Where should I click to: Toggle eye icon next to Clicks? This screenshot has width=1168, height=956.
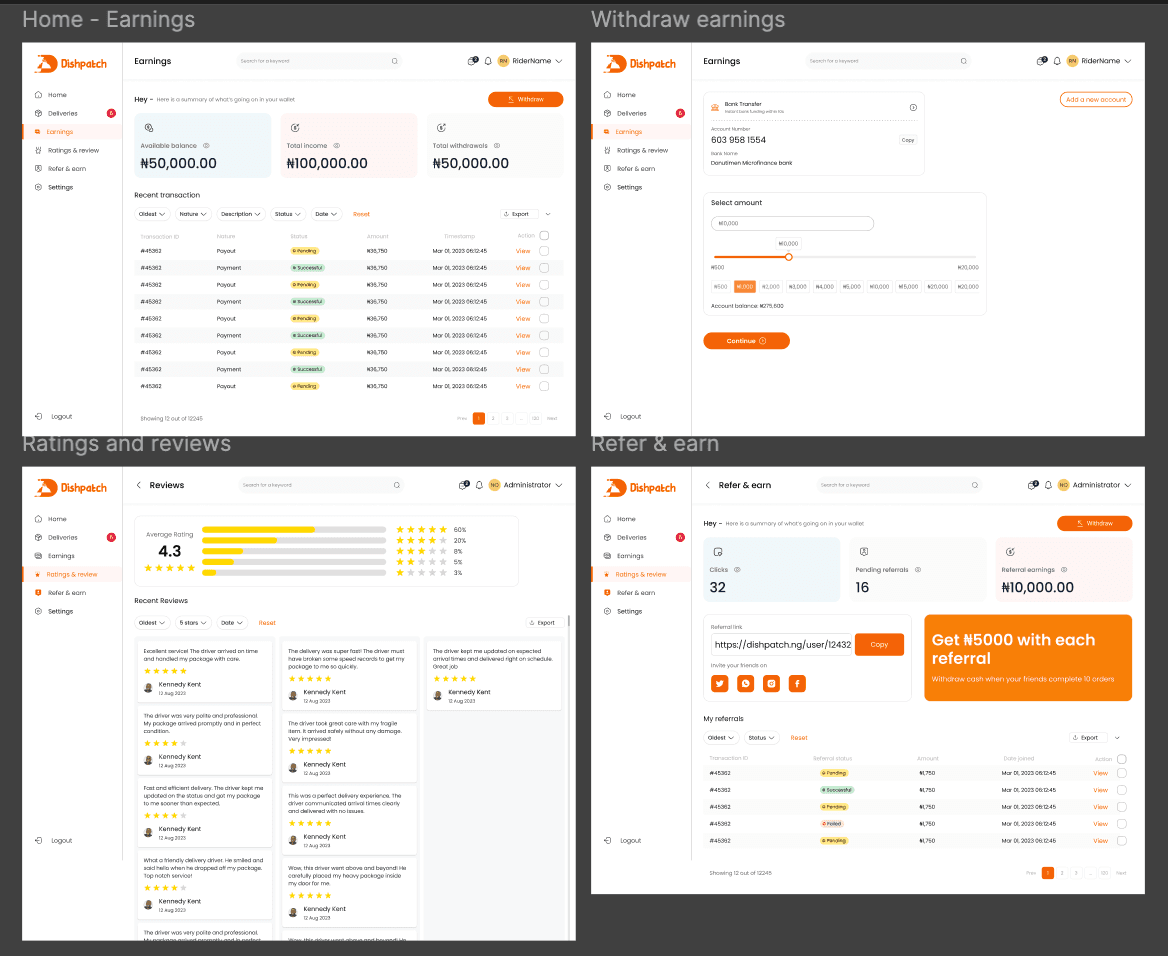tap(737, 569)
